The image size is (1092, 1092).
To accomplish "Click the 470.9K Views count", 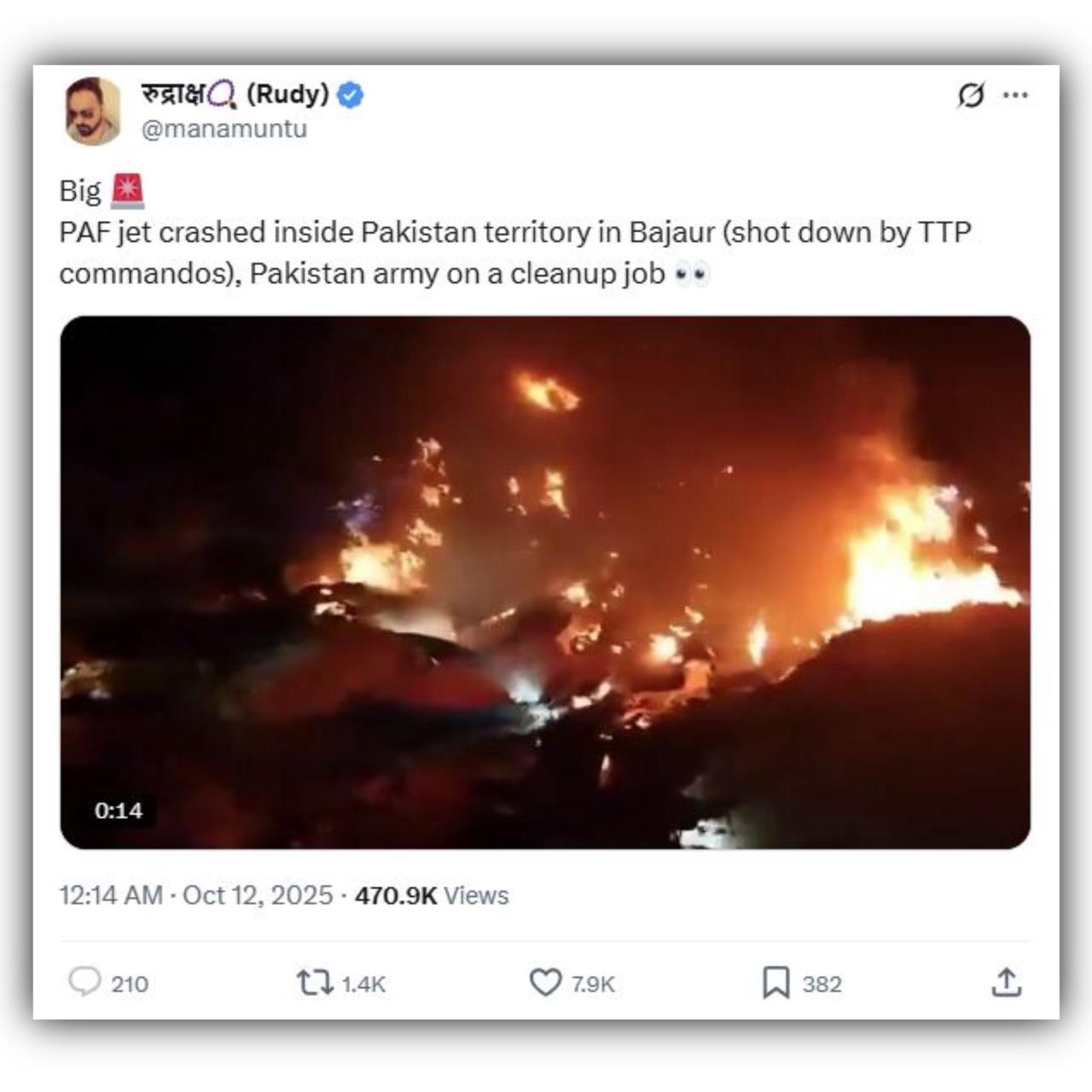I will tap(432, 895).
